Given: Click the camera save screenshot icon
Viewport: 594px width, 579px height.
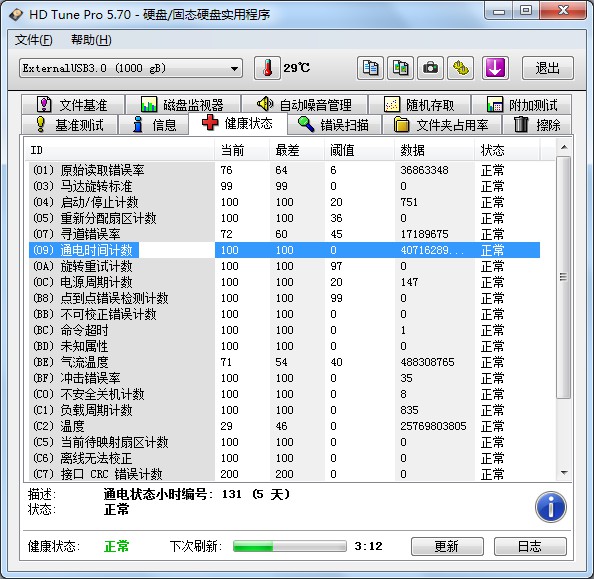Looking at the screenshot, I should click(x=430, y=68).
